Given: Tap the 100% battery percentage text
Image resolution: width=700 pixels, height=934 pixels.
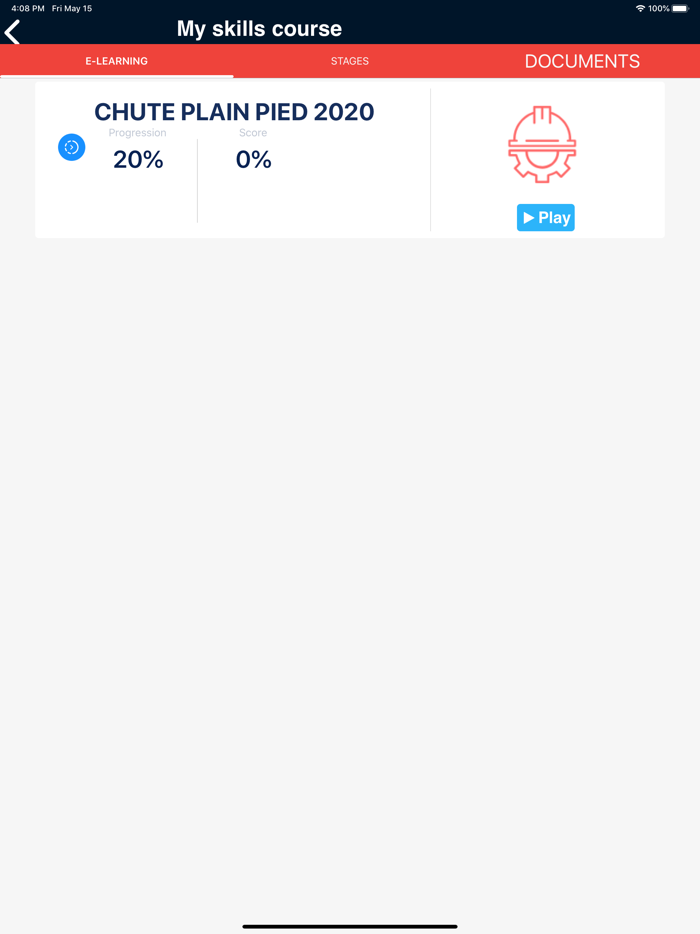Looking at the screenshot, I should click(659, 8).
